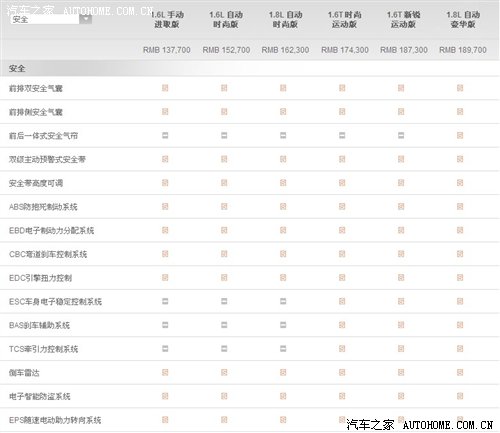Click 安全带高度可调 equipped icon for 1.8L 自动时尚版
This screenshot has width=500, height=433.
[x=283, y=183]
